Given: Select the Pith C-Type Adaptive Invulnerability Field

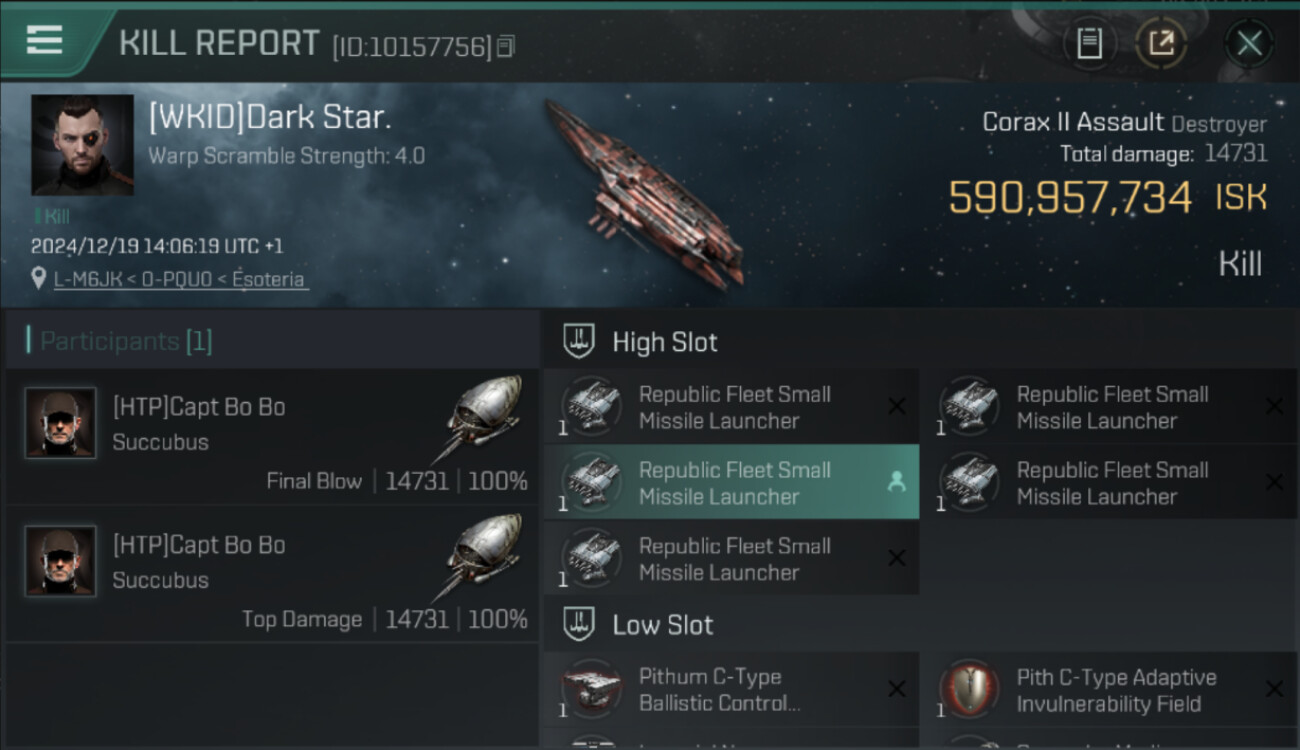Looking at the screenshot, I should pyautogui.click(x=1116, y=690).
